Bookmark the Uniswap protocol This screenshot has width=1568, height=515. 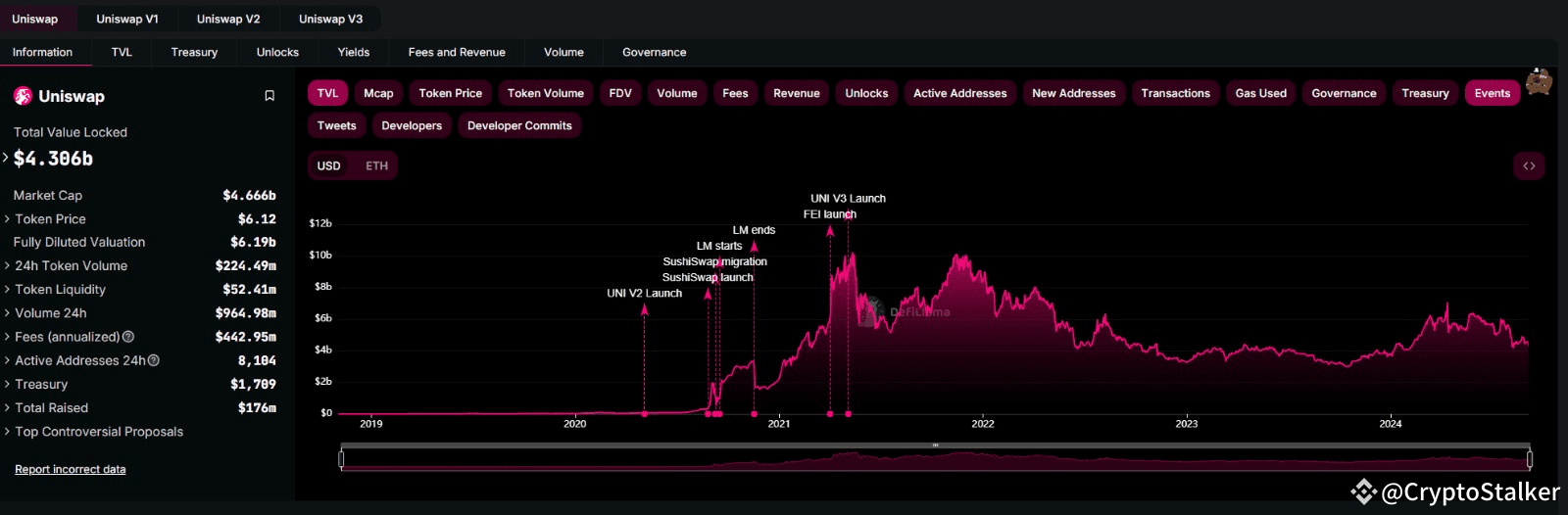tap(269, 96)
